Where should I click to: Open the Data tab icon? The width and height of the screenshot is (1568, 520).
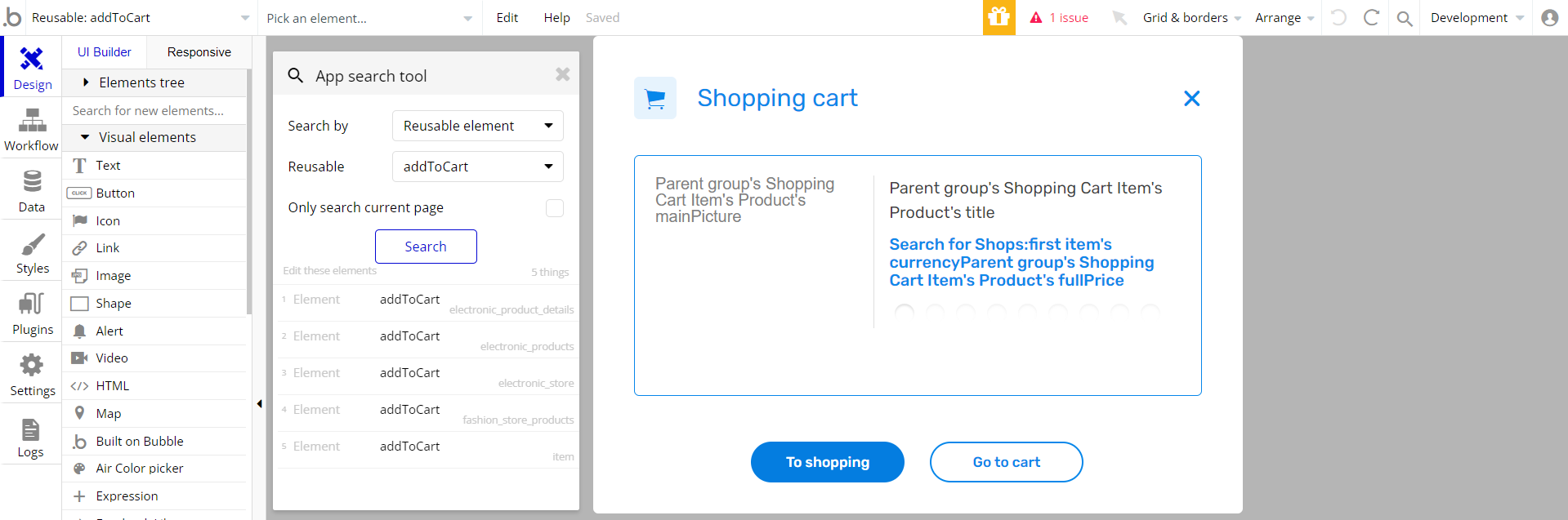pos(32,181)
